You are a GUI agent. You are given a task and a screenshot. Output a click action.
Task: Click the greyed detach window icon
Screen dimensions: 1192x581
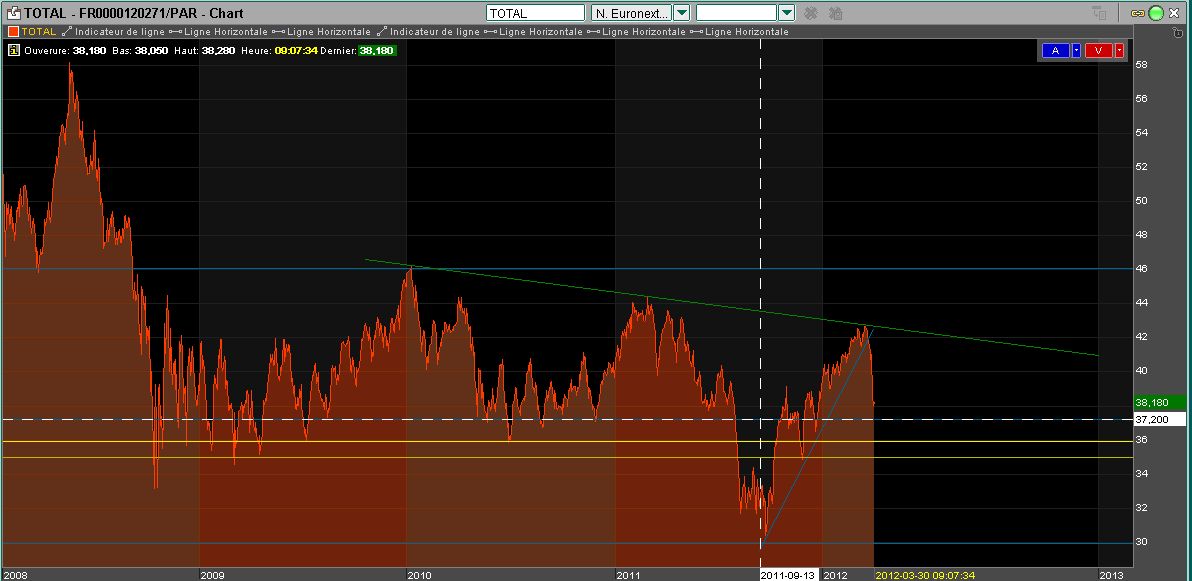pyautogui.click(x=1100, y=13)
